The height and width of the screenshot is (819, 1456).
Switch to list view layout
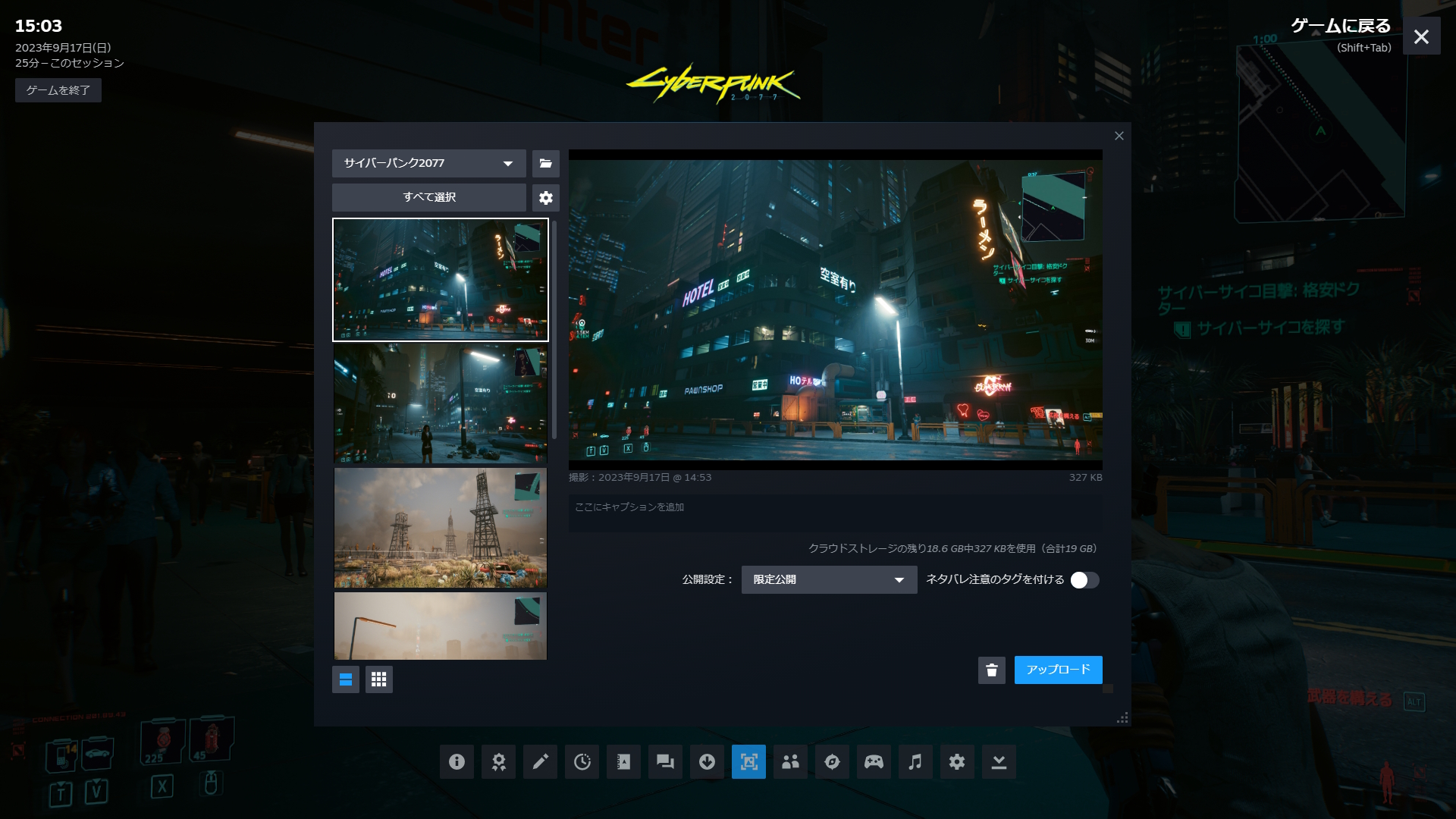click(x=346, y=679)
